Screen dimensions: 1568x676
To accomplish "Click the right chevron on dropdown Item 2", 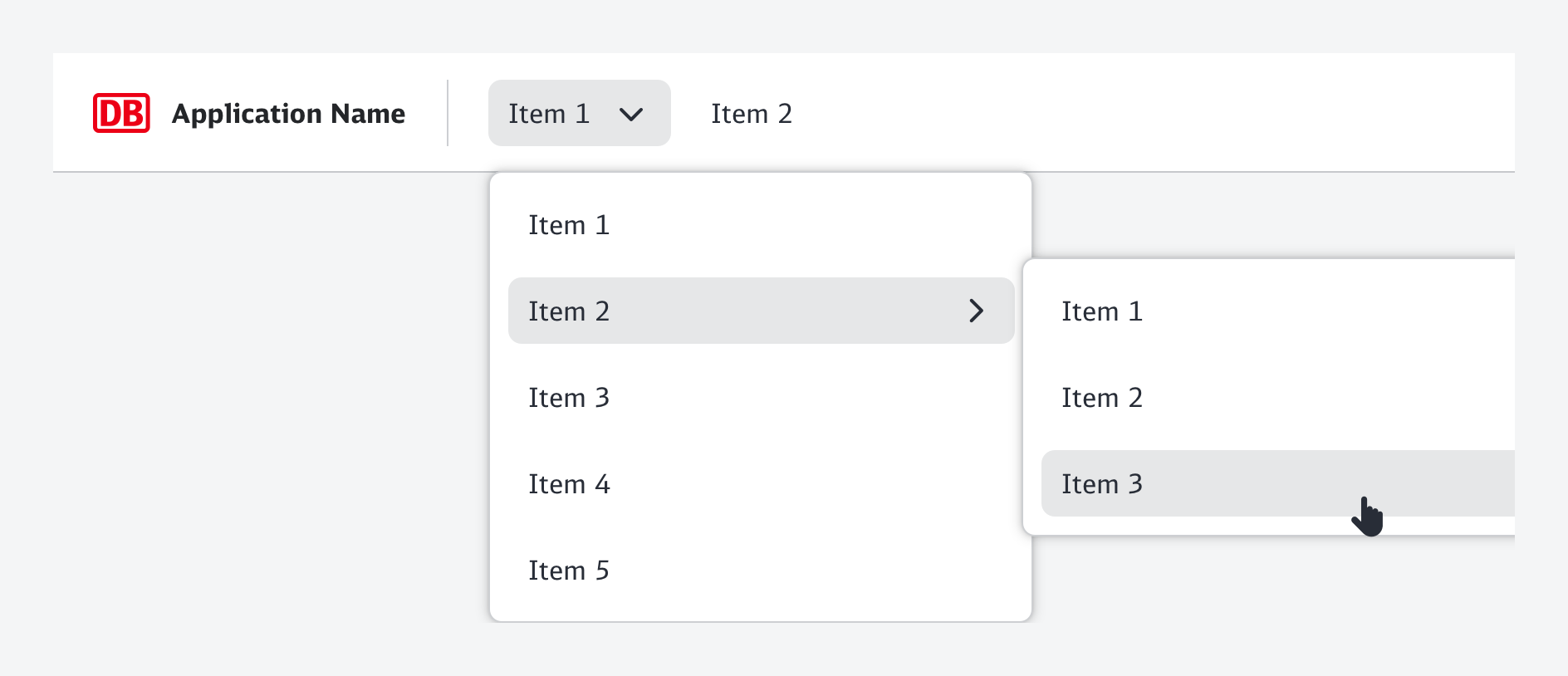I will 976,311.
